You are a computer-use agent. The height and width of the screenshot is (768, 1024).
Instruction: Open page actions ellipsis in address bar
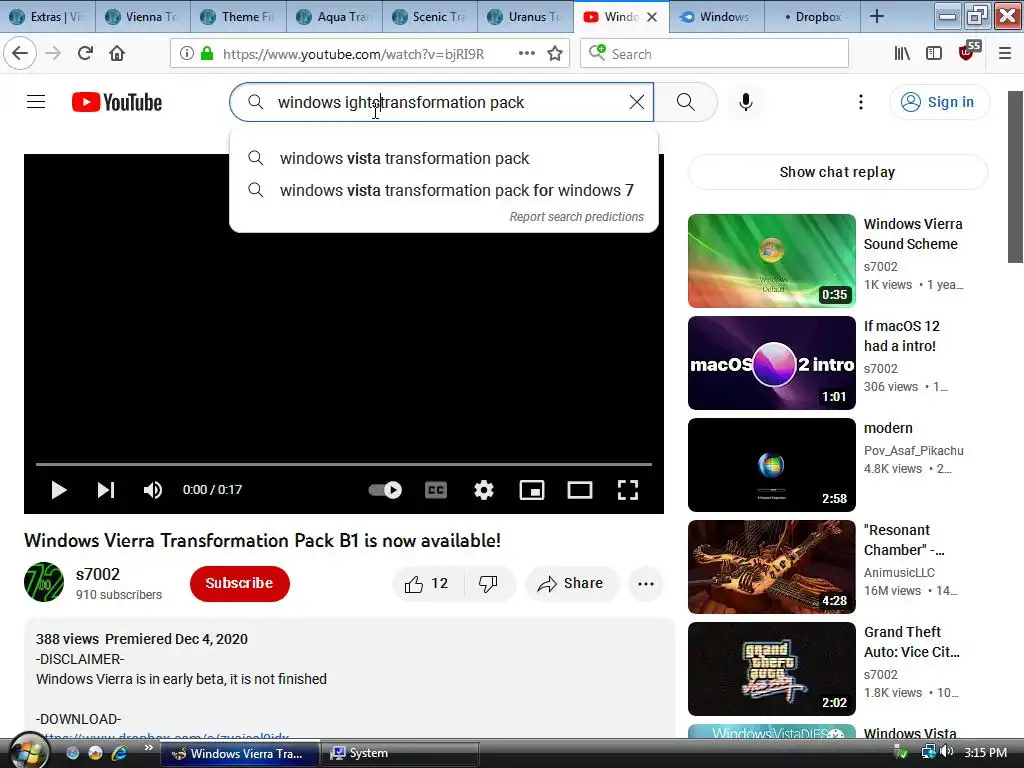pyautogui.click(x=526, y=54)
